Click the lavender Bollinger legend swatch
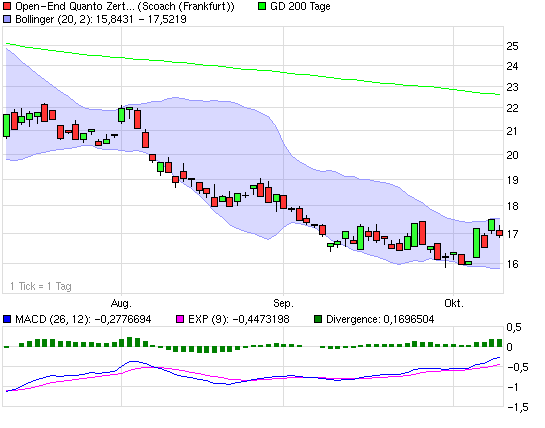545x428 pixels. (7, 19)
